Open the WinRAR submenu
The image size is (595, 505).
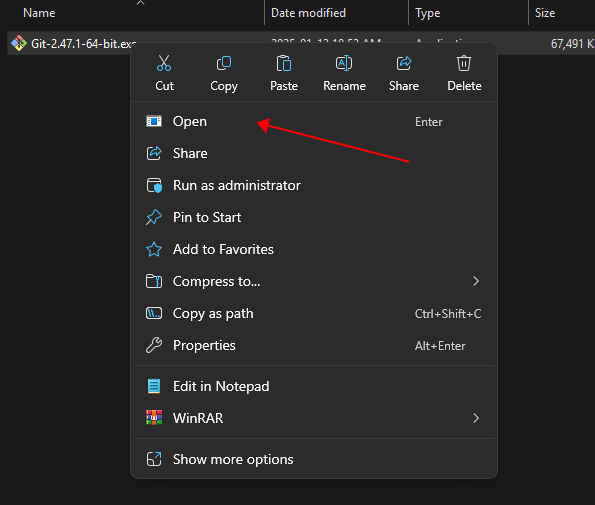(314, 418)
